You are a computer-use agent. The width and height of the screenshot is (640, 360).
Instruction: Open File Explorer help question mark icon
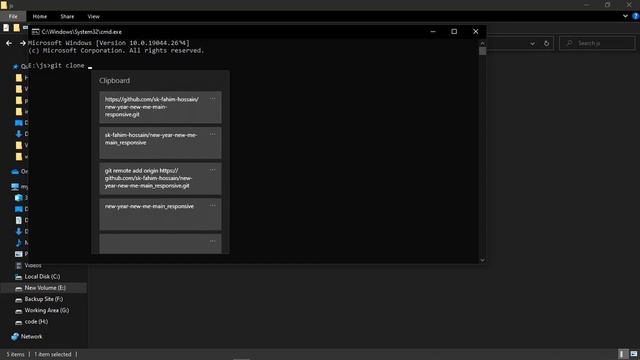tap(636, 16)
